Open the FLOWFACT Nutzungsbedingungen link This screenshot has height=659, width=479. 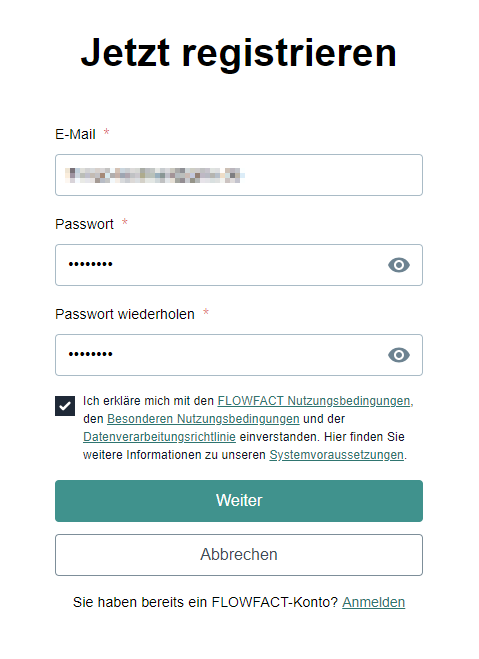click(314, 401)
